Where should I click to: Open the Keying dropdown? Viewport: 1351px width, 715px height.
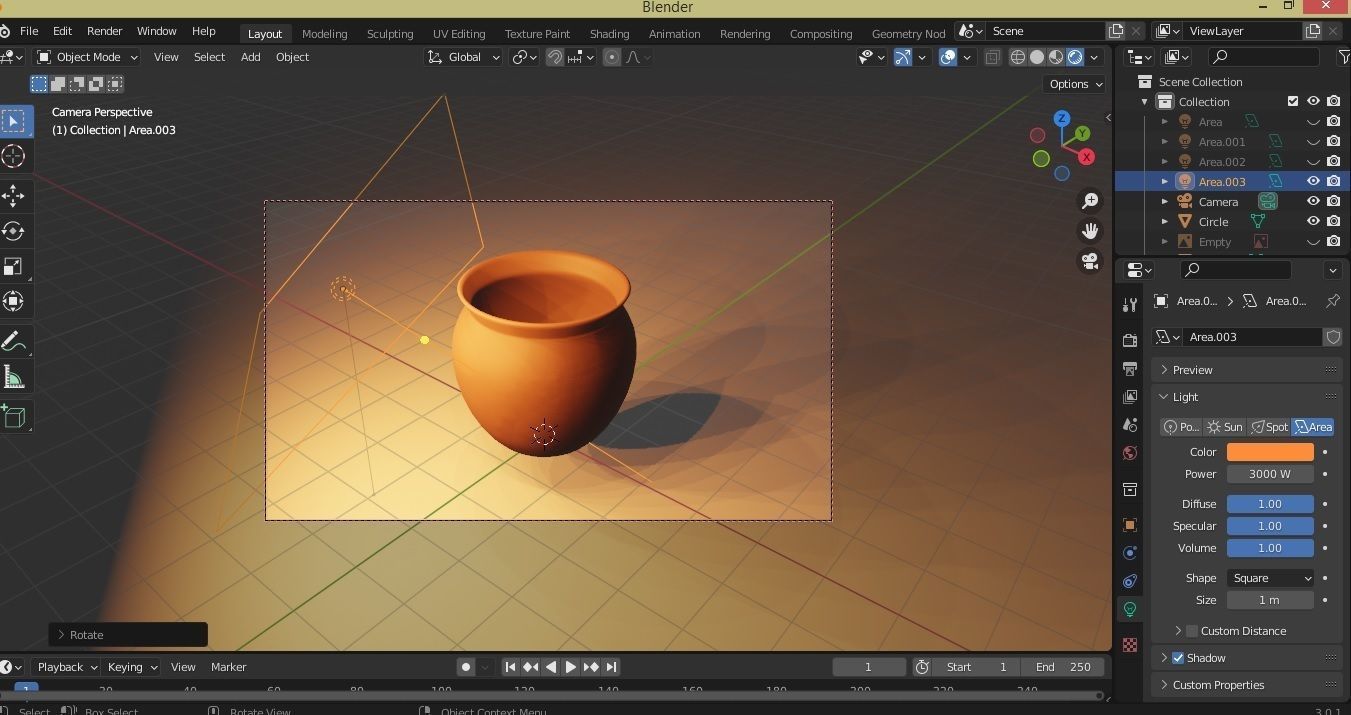[132, 667]
